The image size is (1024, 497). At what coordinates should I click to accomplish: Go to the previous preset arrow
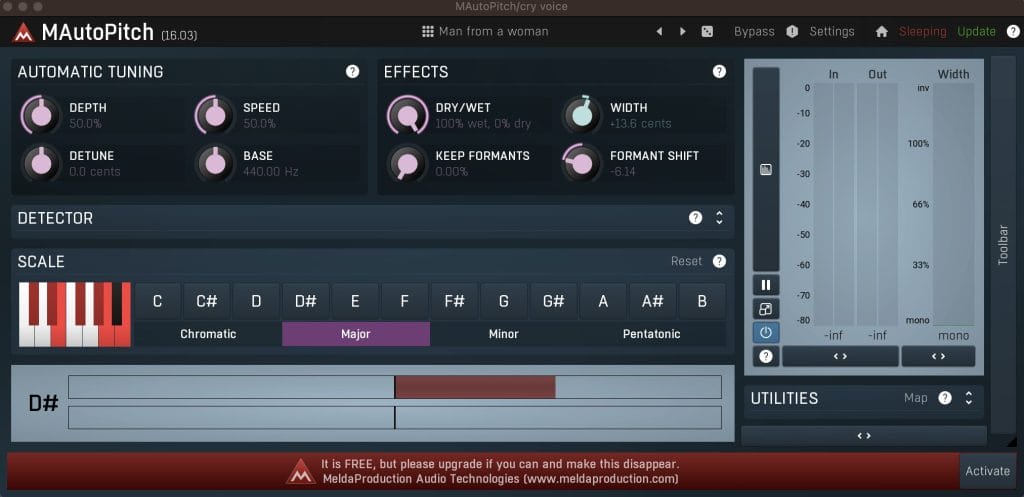[x=659, y=32]
